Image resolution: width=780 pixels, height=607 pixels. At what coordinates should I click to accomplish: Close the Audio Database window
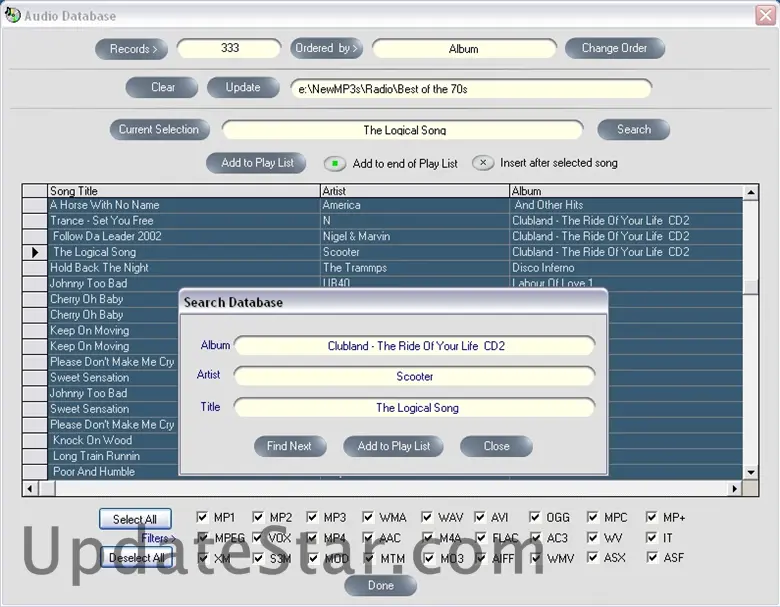point(766,15)
